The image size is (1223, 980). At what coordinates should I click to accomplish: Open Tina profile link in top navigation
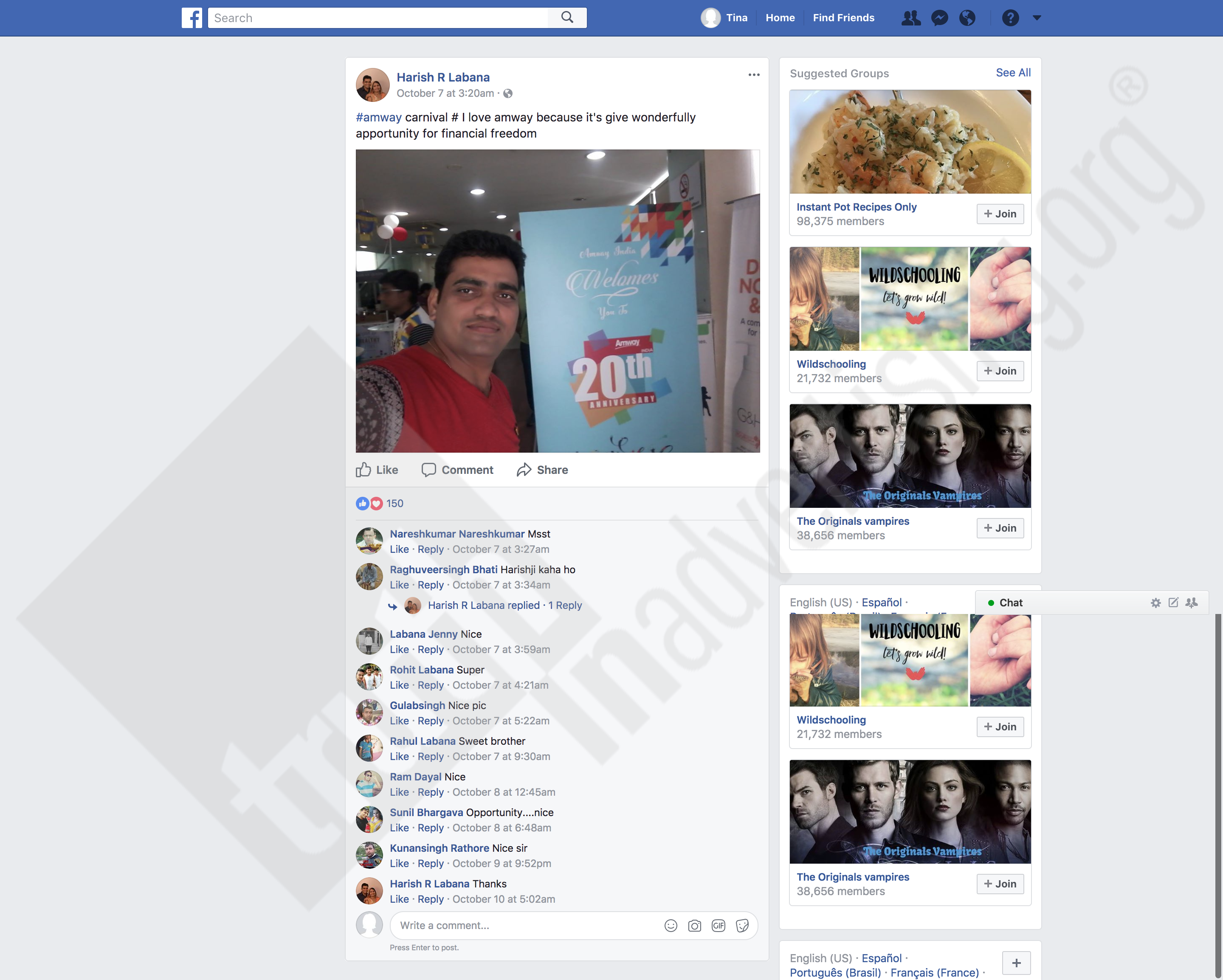point(737,17)
